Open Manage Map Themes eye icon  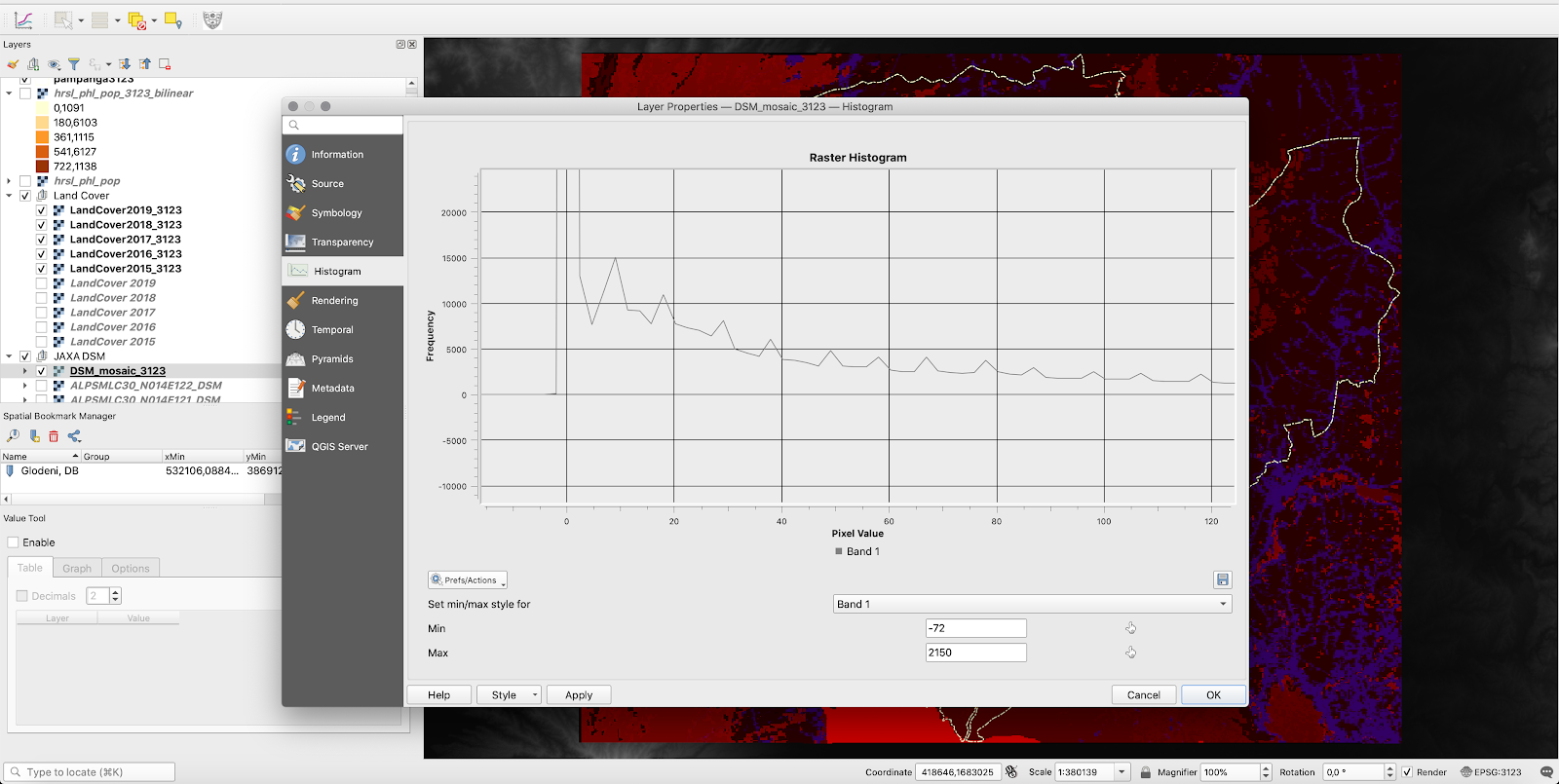pyautogui.click(x=54, y=64)
